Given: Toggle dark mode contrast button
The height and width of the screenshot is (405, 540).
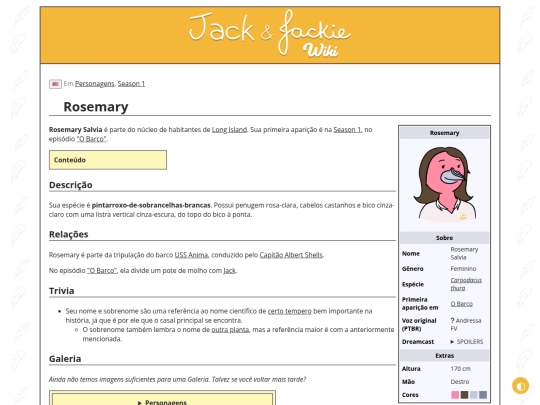Looking at the screenshot, I should tap(520, 386).
